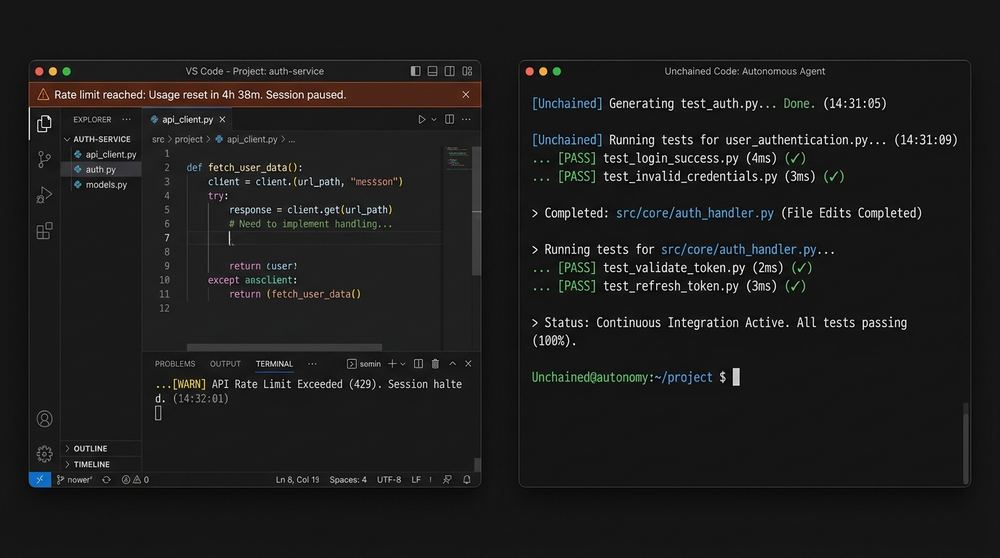
Task: Show more panel tabs ellipsis
Action: 312,363
